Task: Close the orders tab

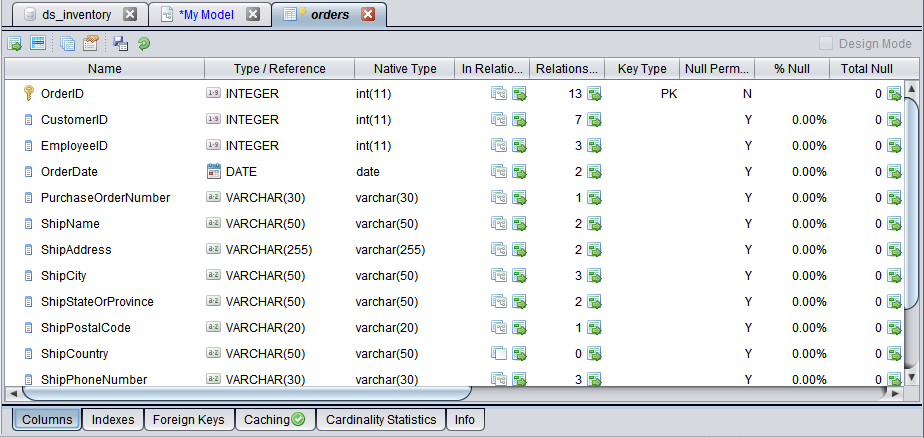Action: (x=368, y=15)
